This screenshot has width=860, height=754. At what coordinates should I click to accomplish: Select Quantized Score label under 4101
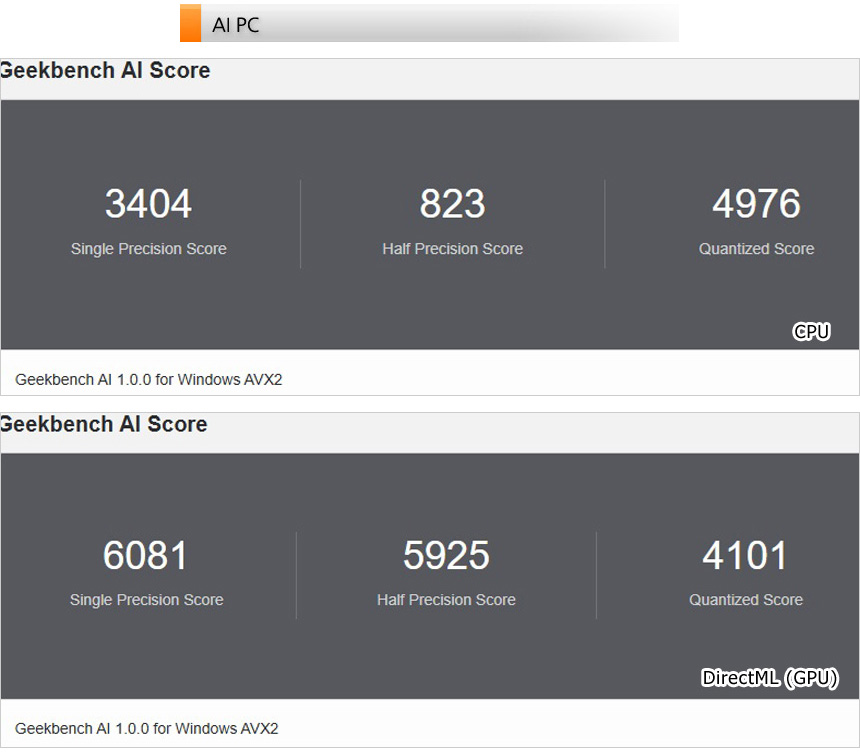[746, 600]
